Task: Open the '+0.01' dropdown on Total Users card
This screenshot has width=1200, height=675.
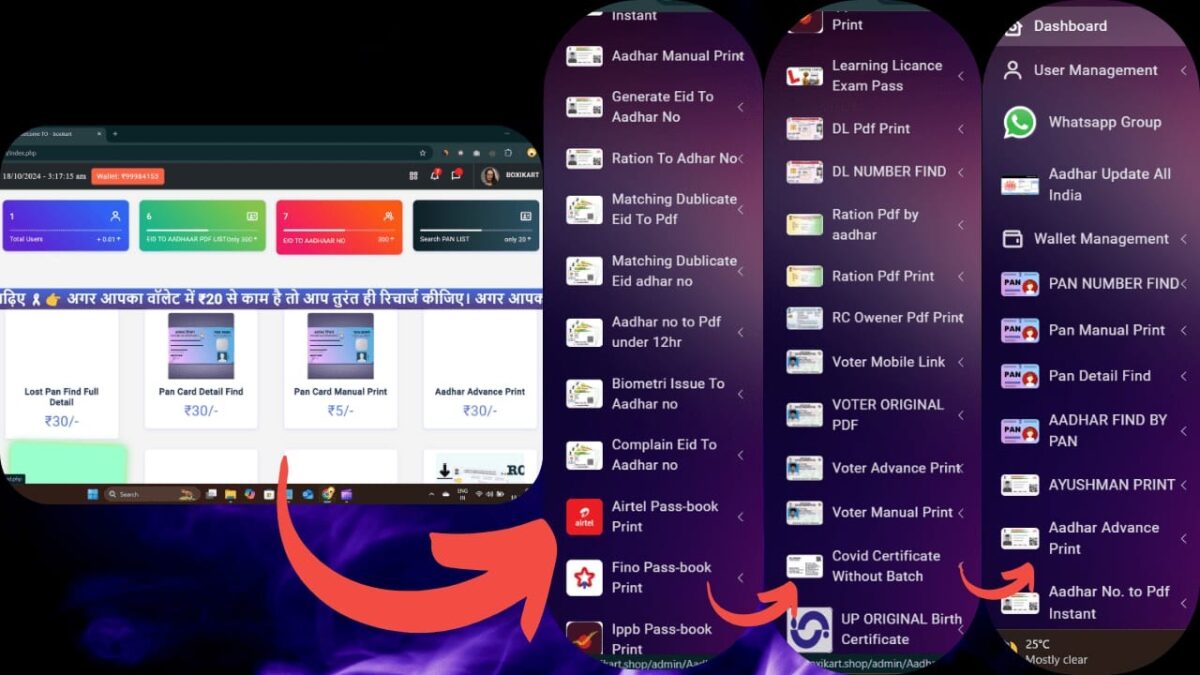Action: 109,239
